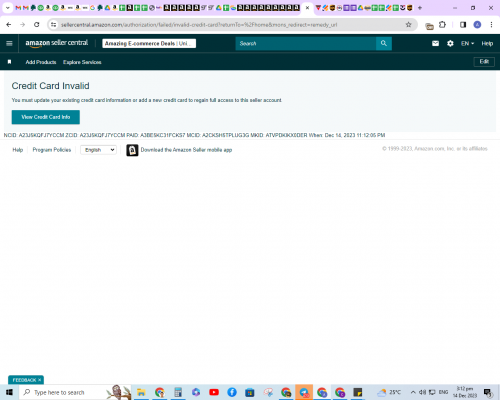The width and height of the screenshot is (500, 400).
Task: Bookmark this page with the star icon
Action: [408, 25]
